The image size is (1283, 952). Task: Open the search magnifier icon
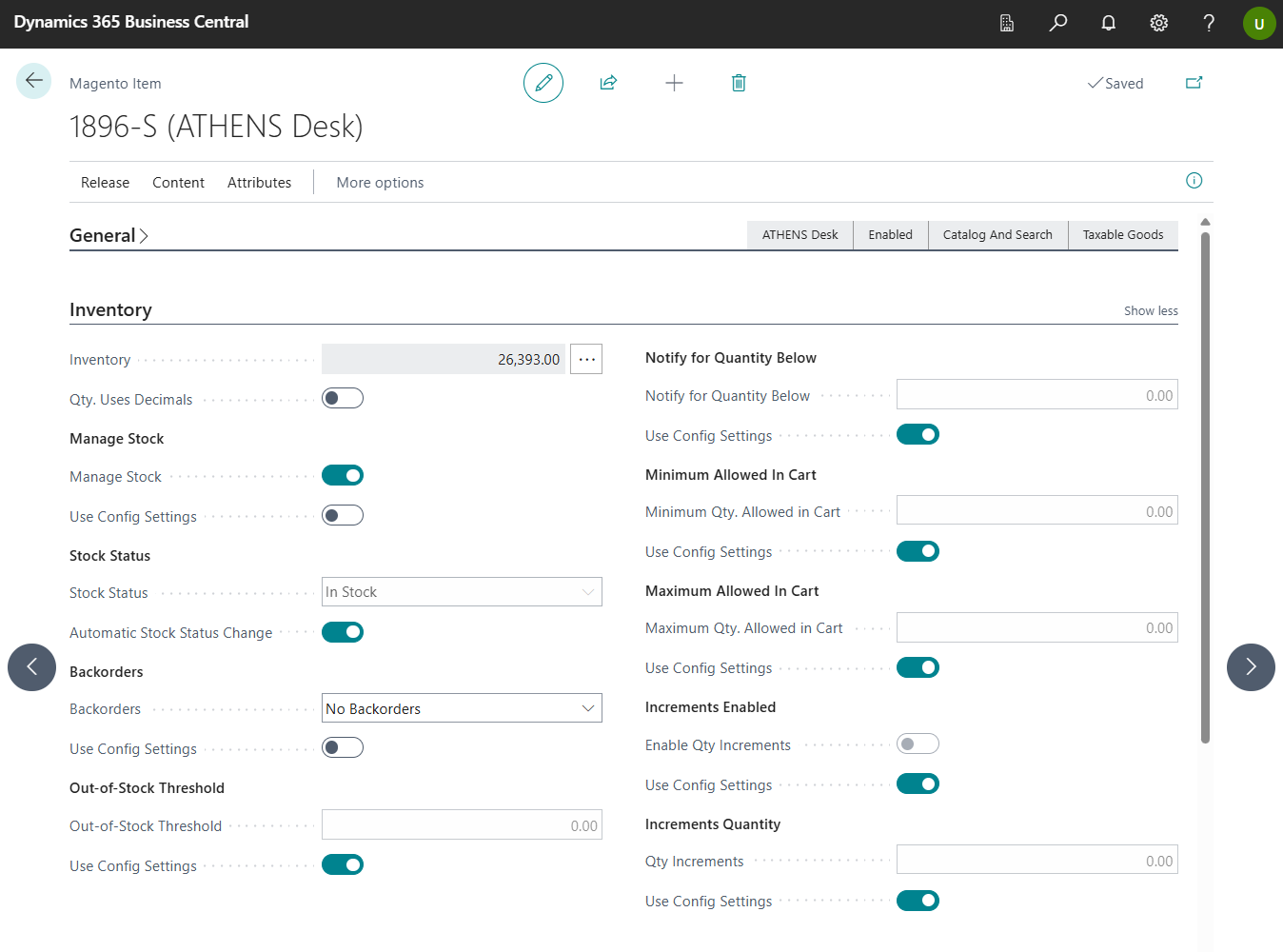(x=1057, y=23)
